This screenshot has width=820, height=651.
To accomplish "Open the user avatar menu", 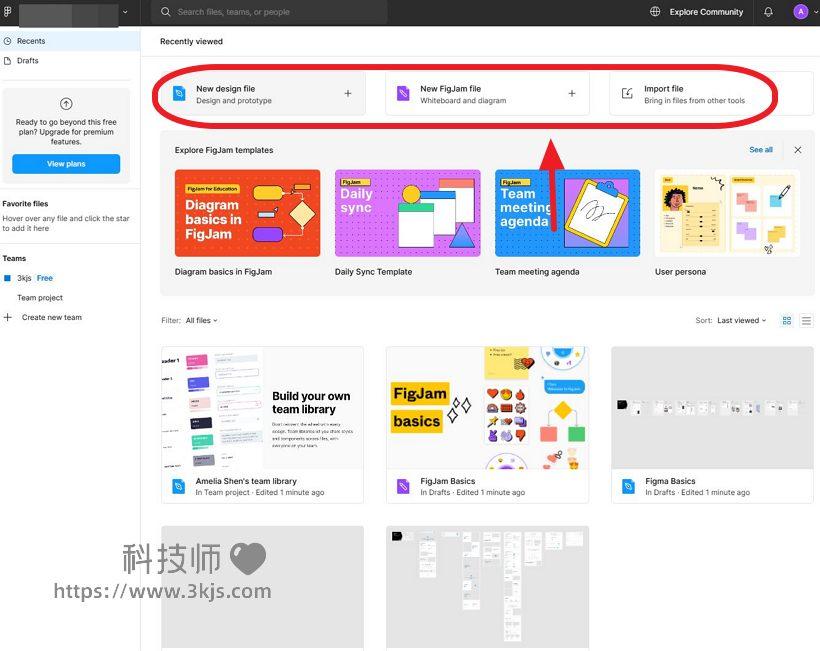I will (801, 12).
